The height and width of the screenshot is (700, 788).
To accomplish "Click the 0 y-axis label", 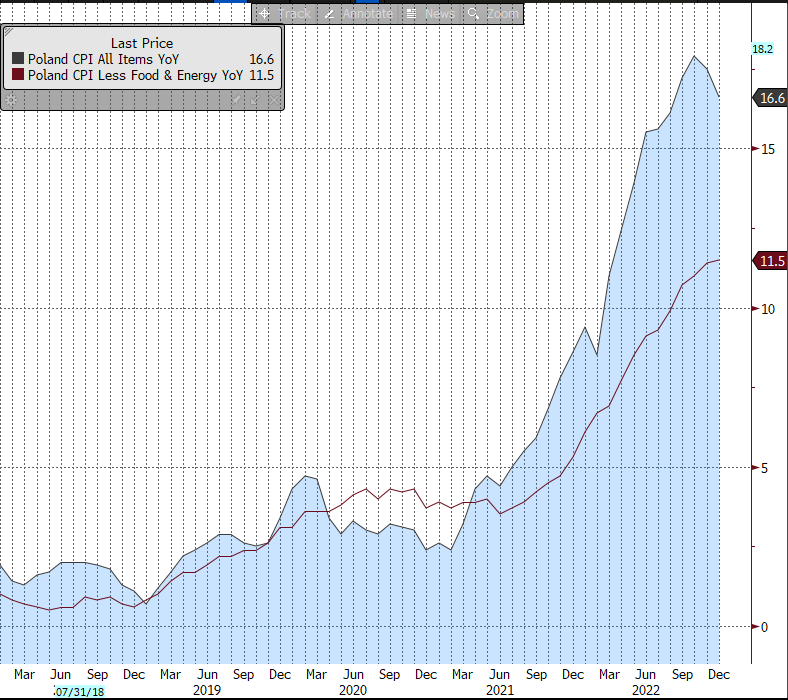I will coord(764,627).
